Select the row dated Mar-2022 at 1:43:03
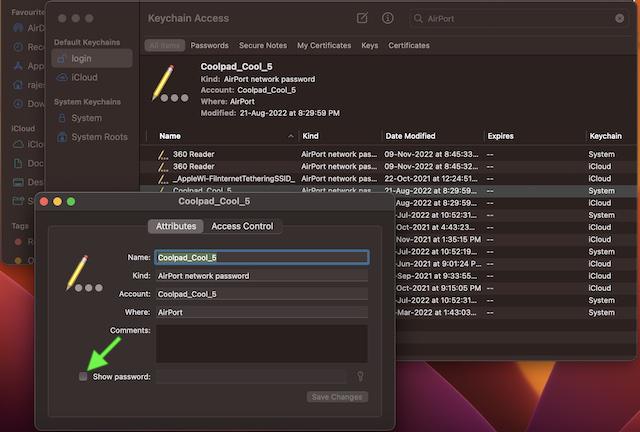 pyautogui.click(x=516, y=313)
